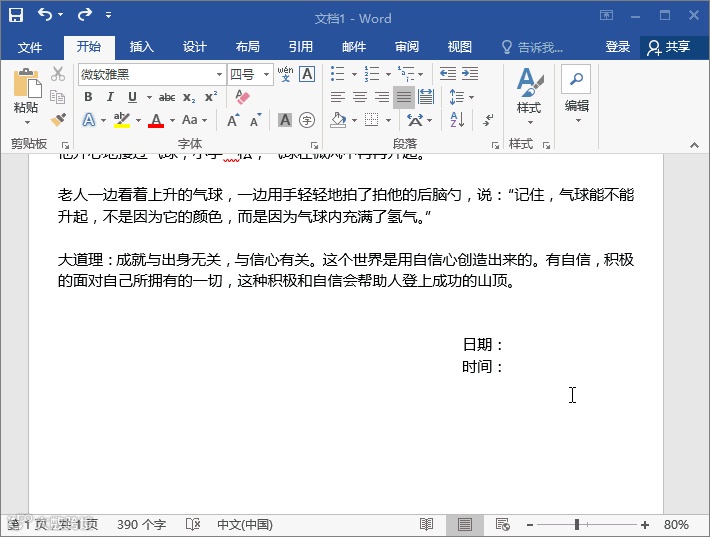Apply bullet list formatting
710x537 pixels.
(338, 74)
